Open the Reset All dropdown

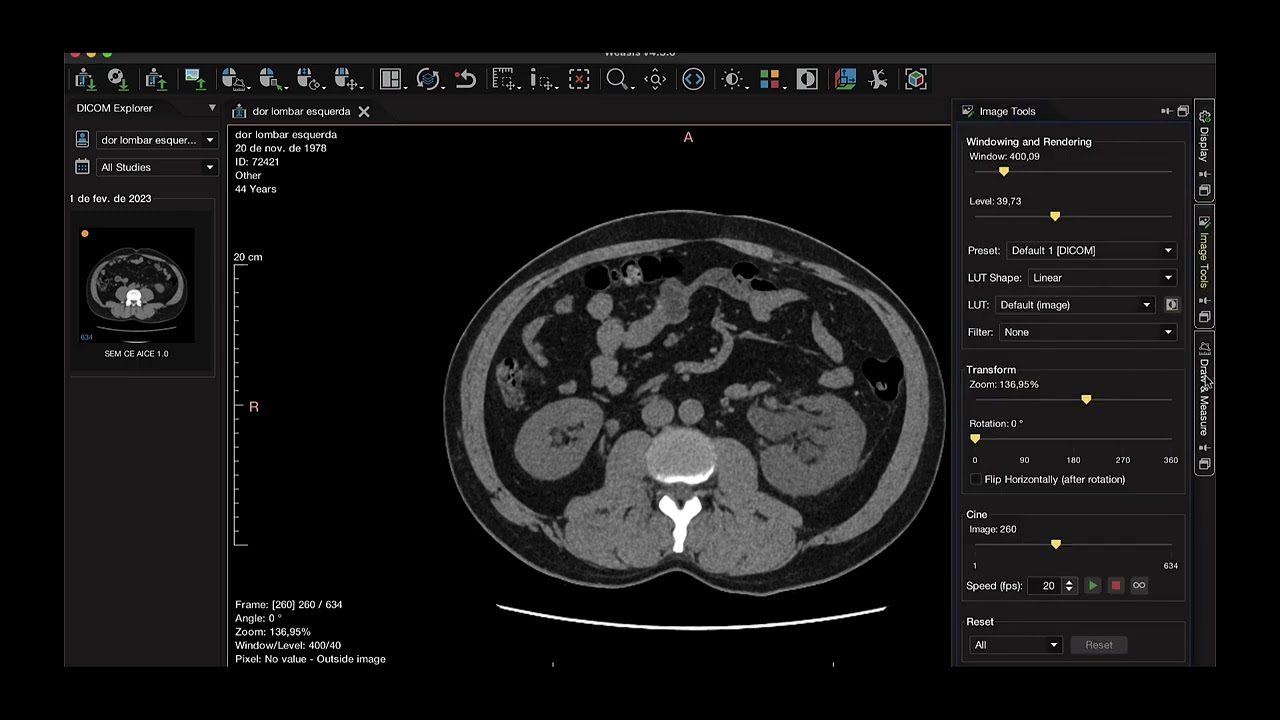(x=1015, y=645)
